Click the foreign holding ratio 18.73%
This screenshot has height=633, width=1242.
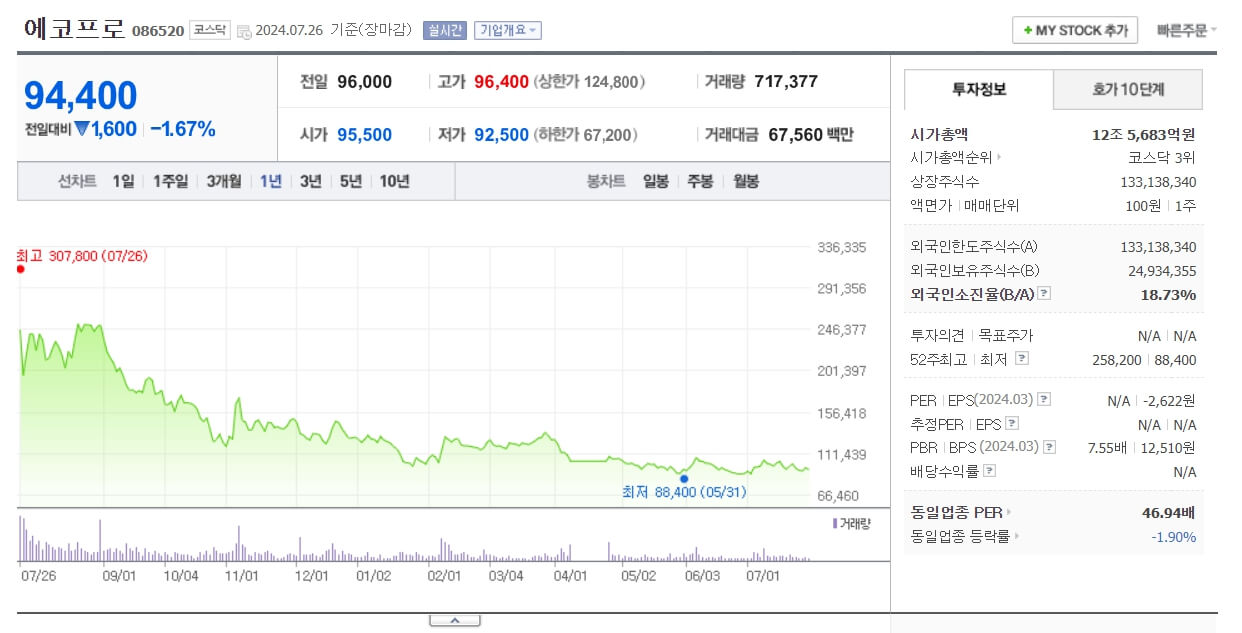click(x=1168, y=294)
